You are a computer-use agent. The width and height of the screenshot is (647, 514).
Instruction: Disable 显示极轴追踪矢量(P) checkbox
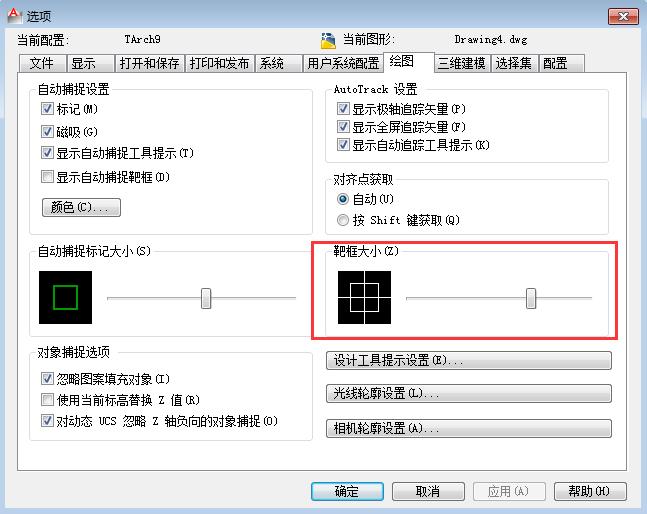(343, 108)
